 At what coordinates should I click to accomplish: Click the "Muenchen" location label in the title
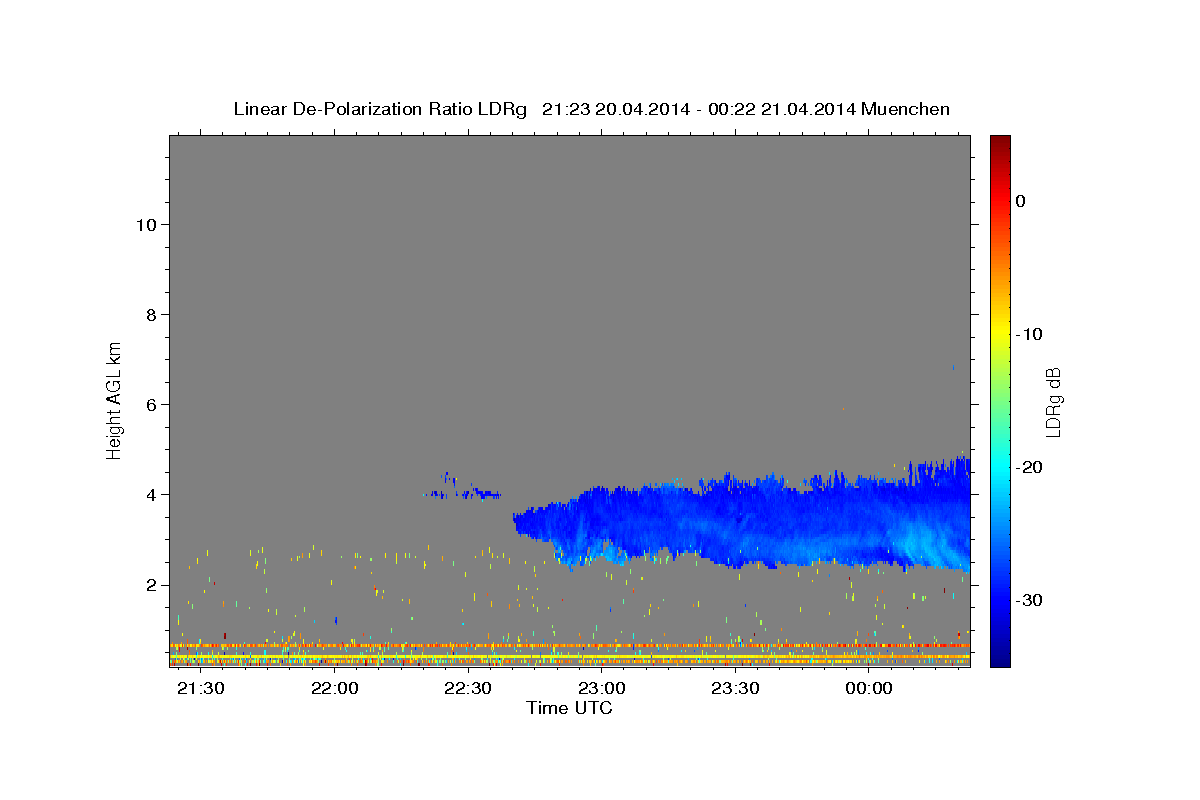point(906,109)
